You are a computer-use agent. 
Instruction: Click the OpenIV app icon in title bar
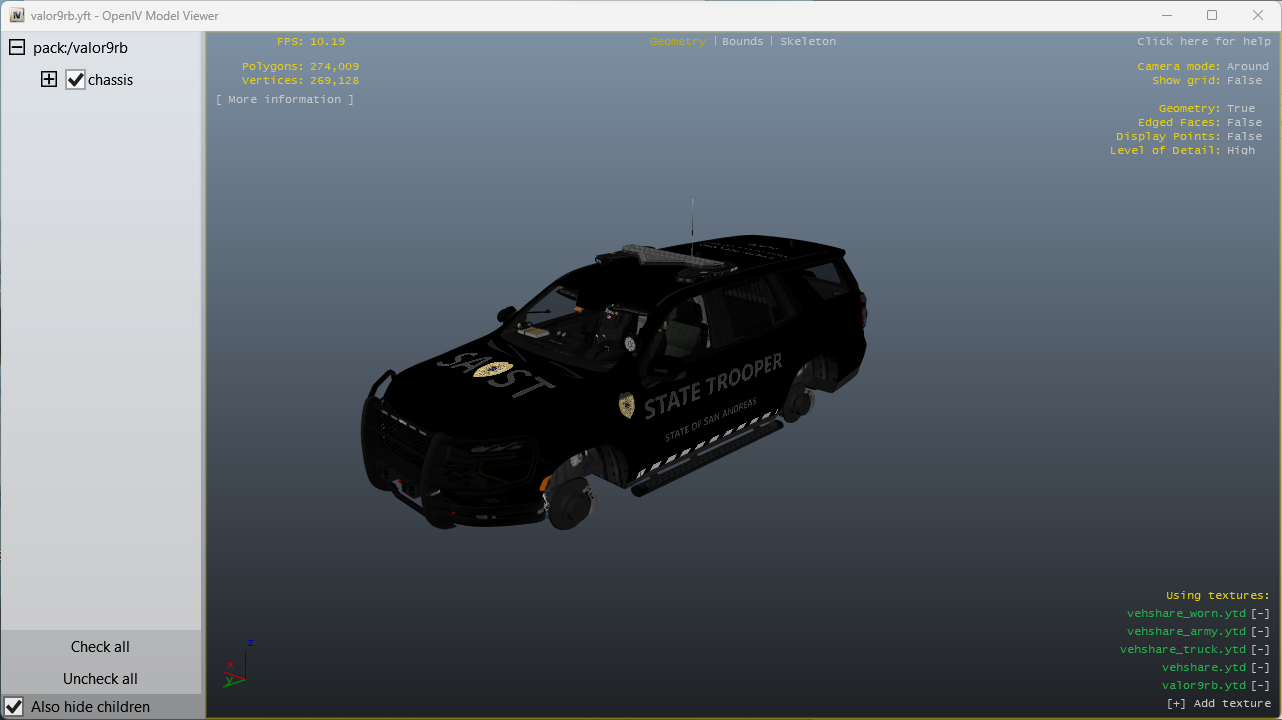16,16
